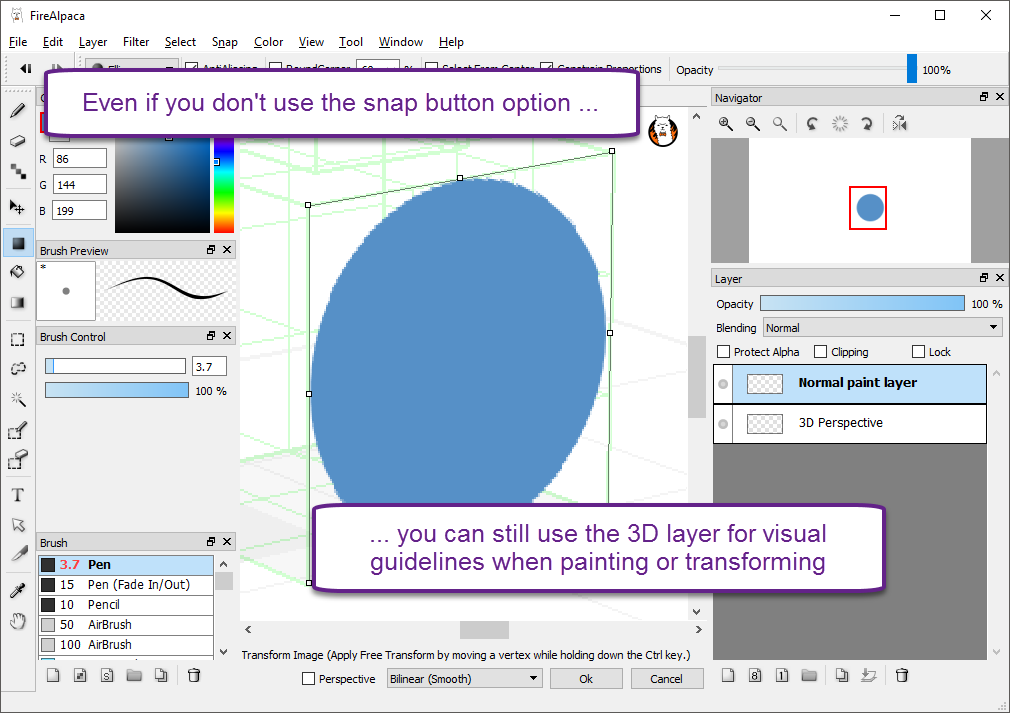Select the Hand tool
Screen dimensions: 1010x713
pos(18,621)
